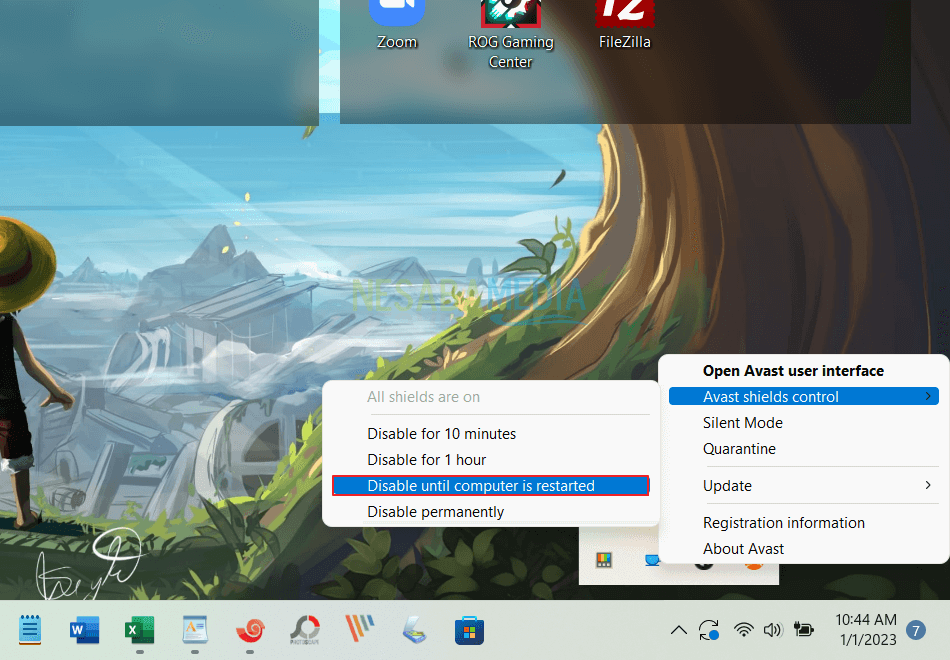Viewport: 950px width, 660px height.
Task: Open Microsoft Store from the taskbar
Action: (x=470, y=630)
